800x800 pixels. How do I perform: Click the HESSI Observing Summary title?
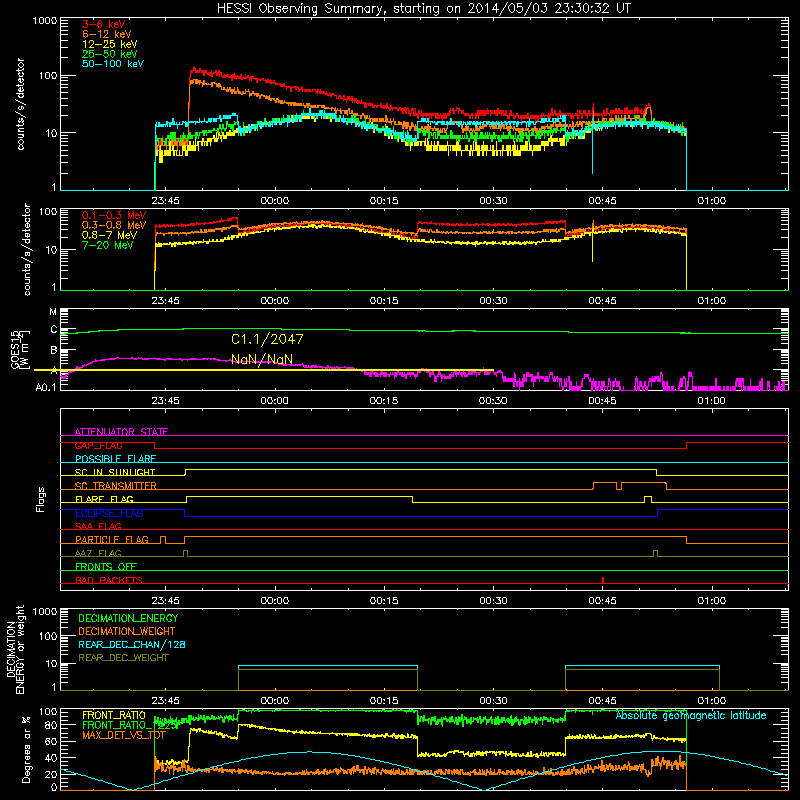pyautogui.click(x=423, y=9)
